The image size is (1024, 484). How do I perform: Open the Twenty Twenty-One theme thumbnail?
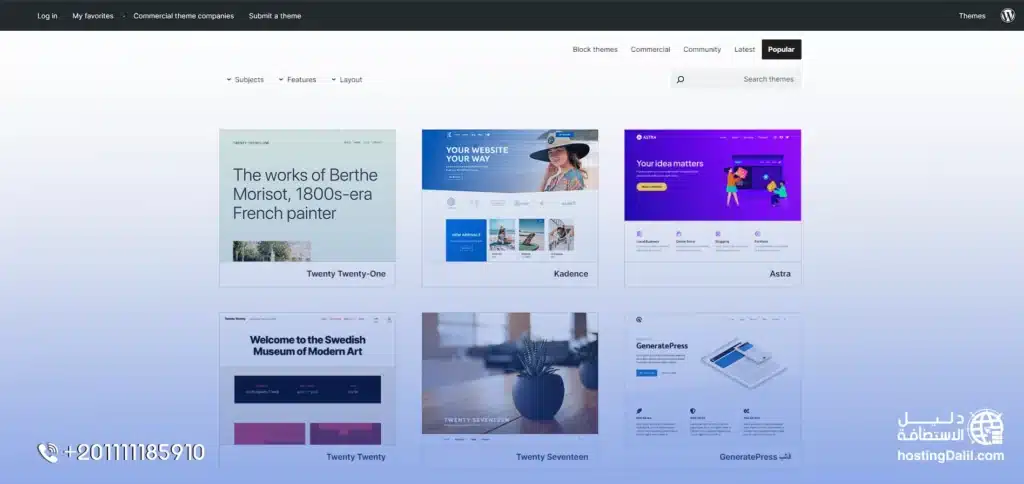307,195
